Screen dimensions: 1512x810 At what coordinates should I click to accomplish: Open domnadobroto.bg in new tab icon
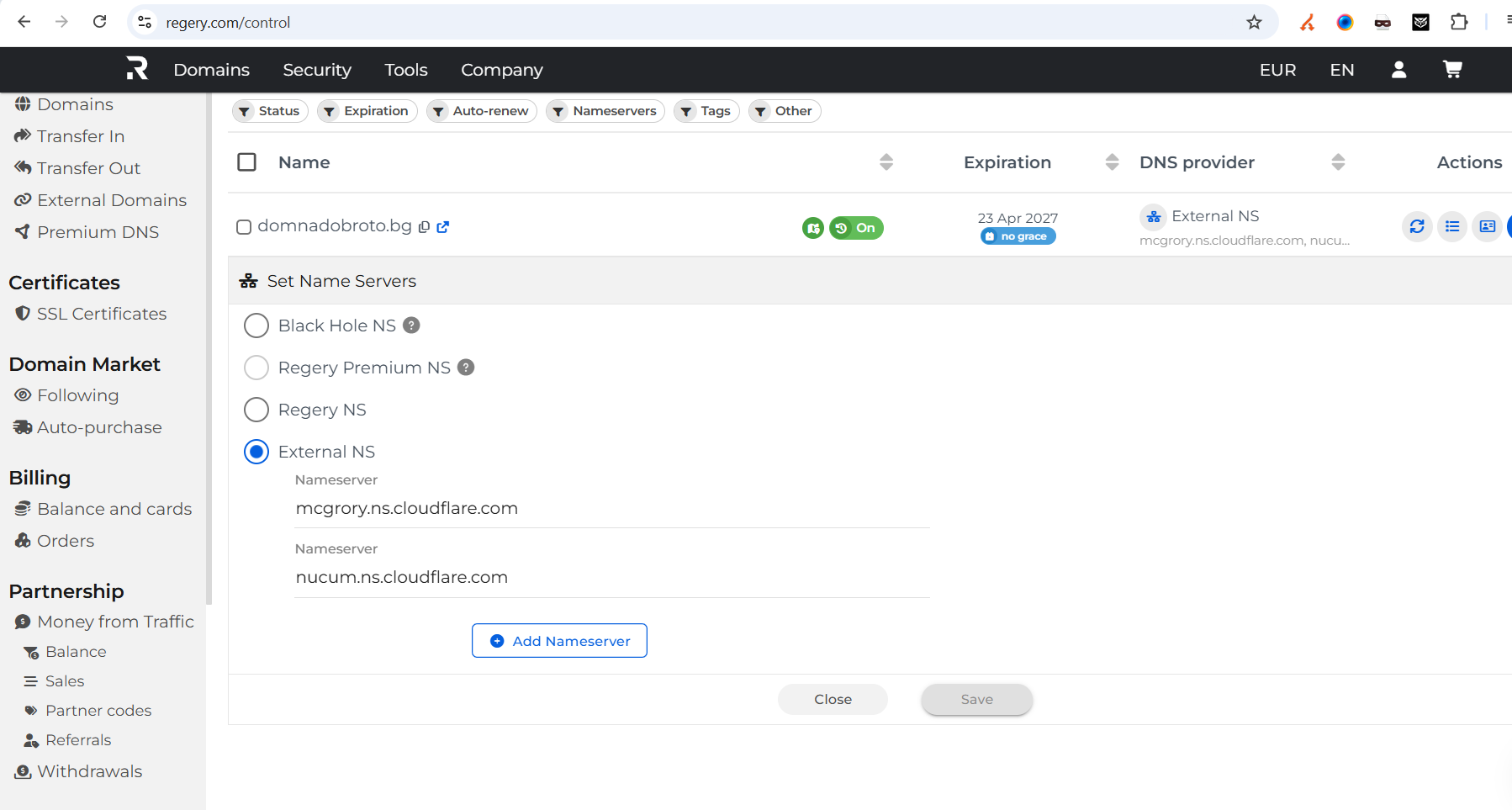tap(443, 227)
